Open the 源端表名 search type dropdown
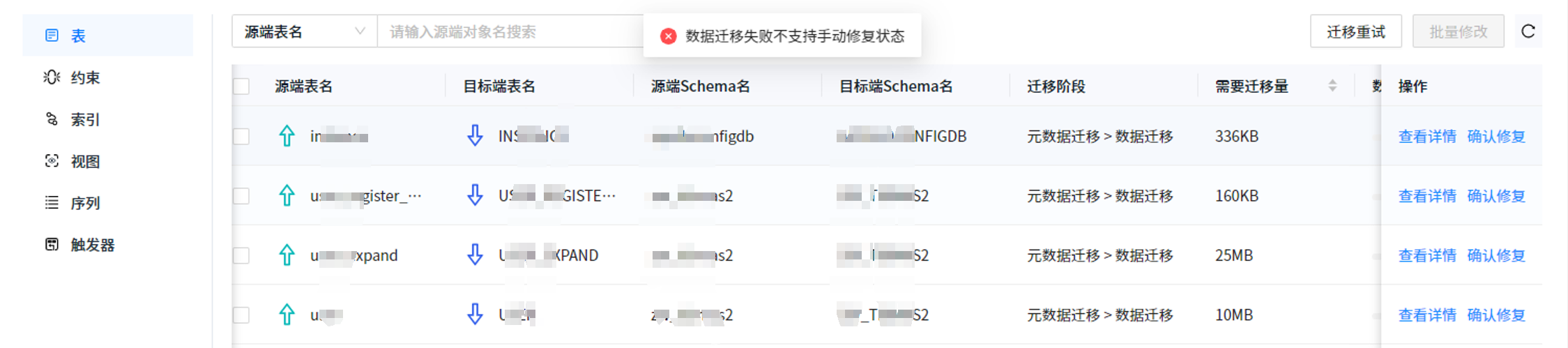This screenshot has height=348, width=1568. pos(305,31)
